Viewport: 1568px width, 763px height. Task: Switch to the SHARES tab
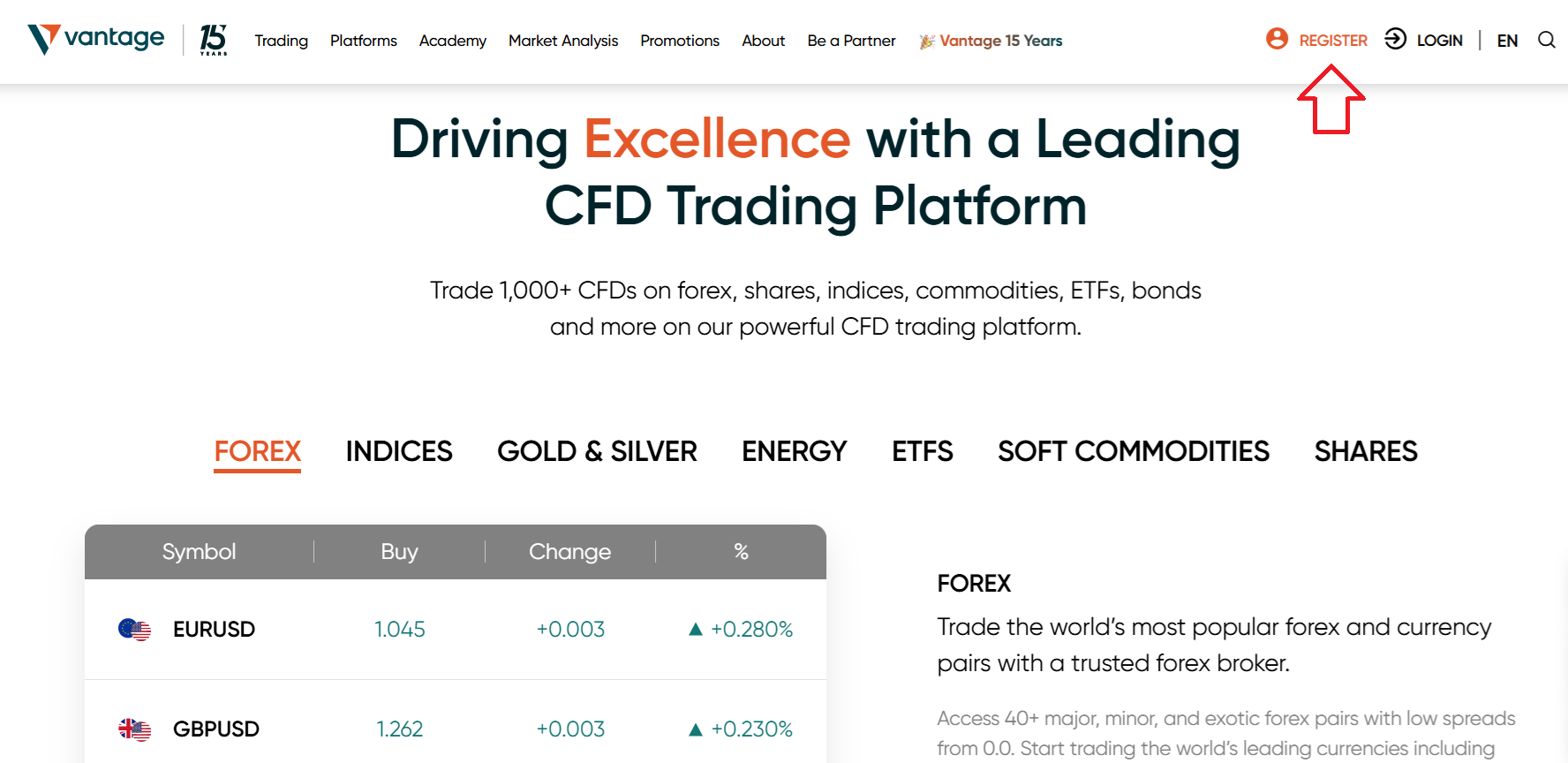pyautogui.click(x=1366, y=451)
